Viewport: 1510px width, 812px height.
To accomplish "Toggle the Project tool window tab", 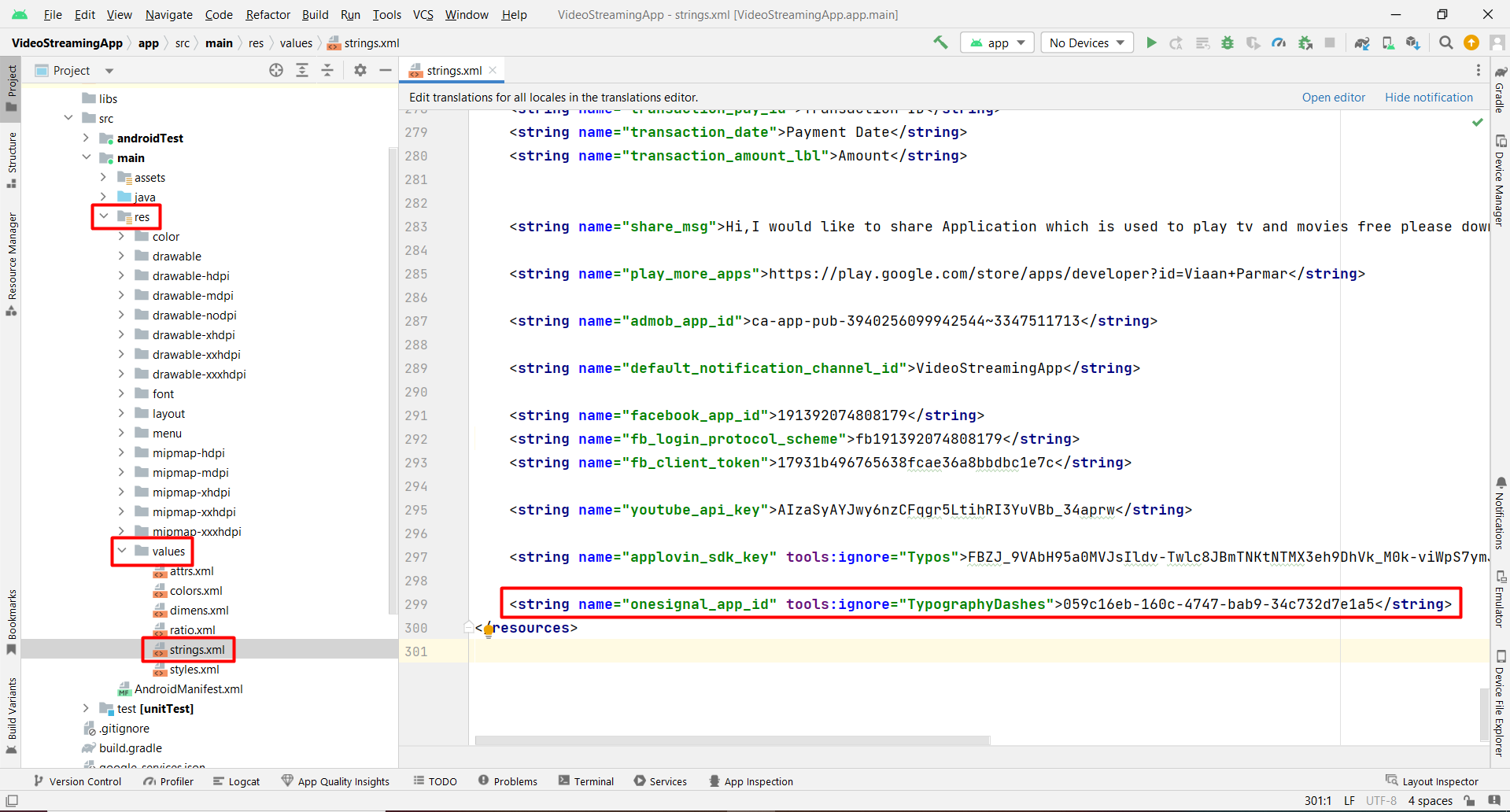I will pyautogui.click(x=11, y=88).
